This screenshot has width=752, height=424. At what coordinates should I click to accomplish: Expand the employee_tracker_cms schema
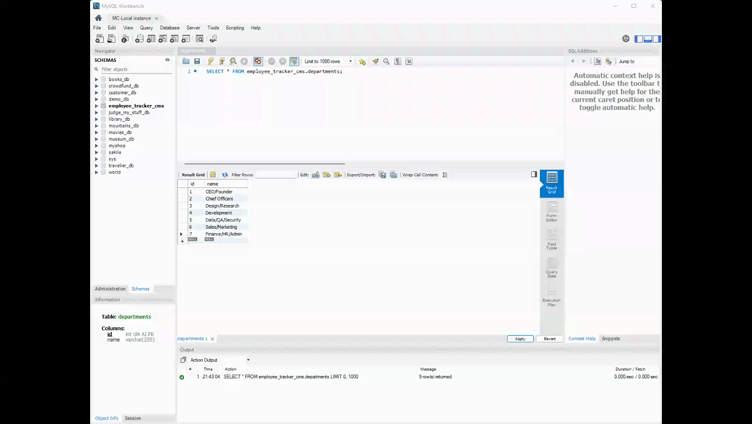[x=96, y=106]
